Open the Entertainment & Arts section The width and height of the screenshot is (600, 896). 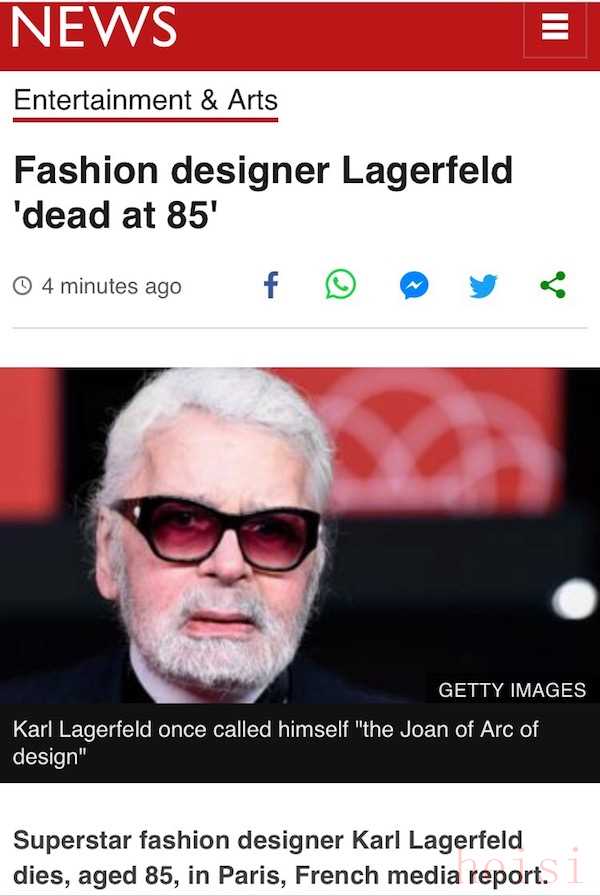point(146,100)
